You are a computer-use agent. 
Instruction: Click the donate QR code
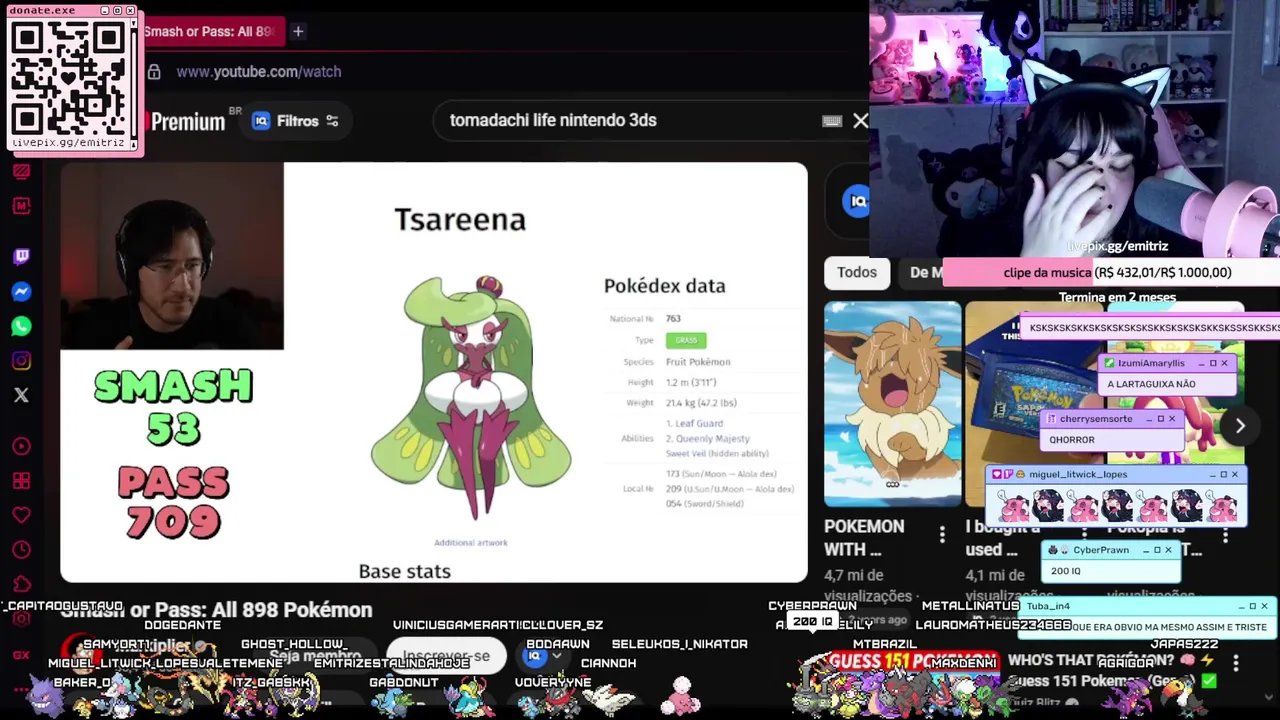click(70, 77)
